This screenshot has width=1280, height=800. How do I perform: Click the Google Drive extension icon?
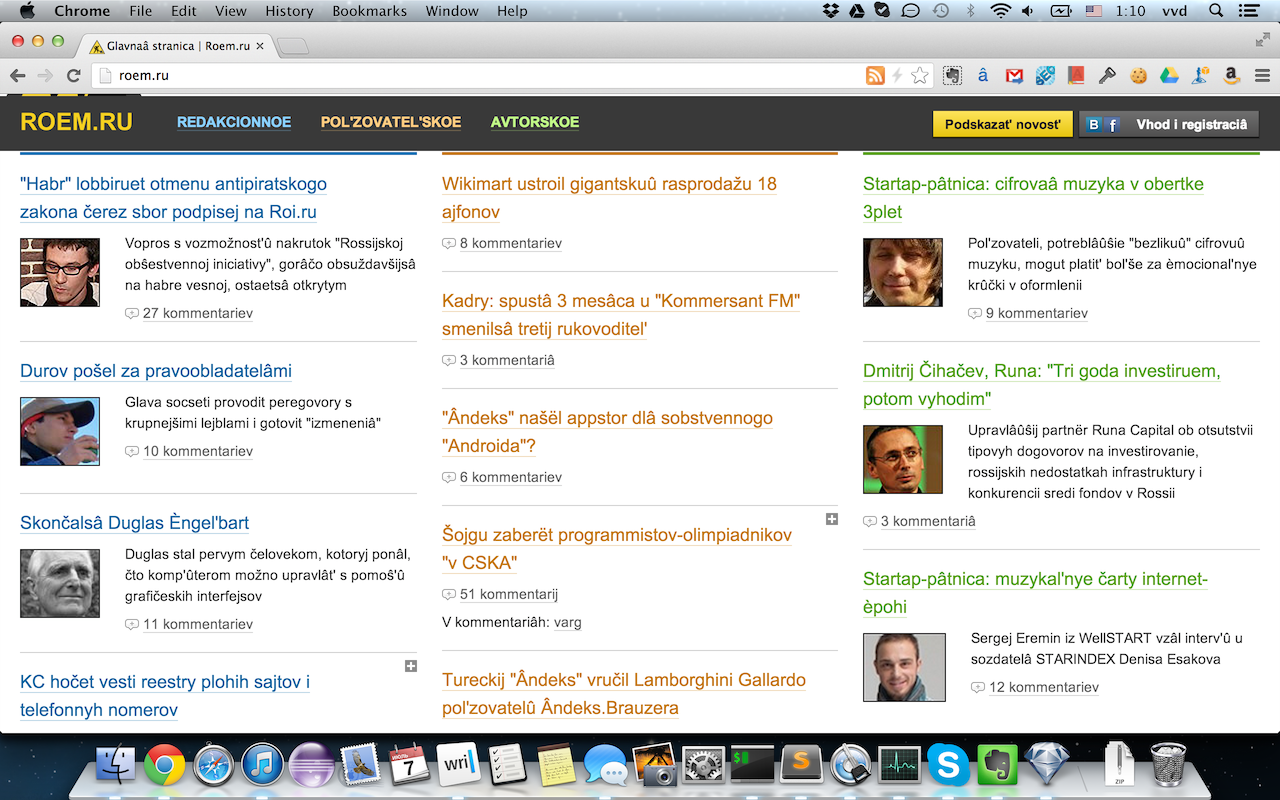1169,75
